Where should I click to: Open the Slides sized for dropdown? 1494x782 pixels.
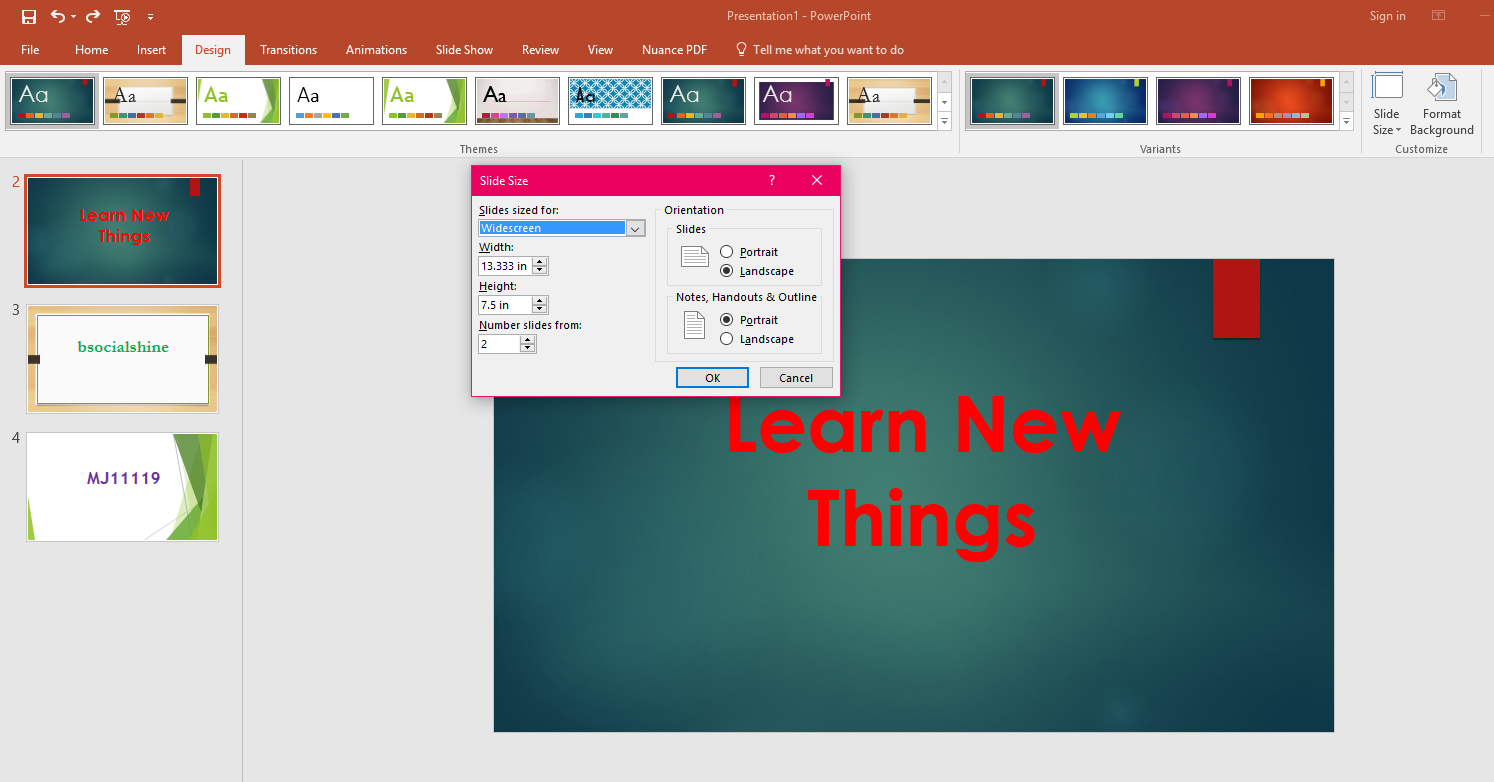pyautogui.click(x=635, y=228)
